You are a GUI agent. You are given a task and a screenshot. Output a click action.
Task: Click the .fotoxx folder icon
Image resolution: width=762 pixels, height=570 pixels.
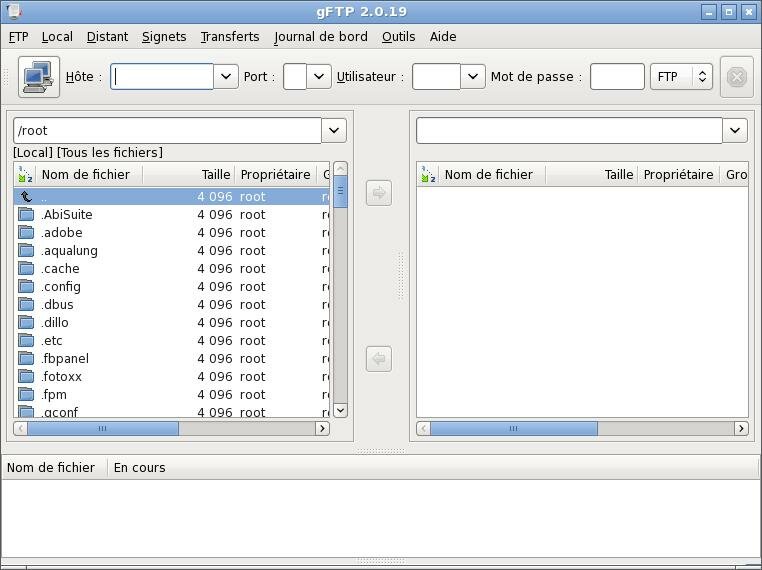coord(26,376)
